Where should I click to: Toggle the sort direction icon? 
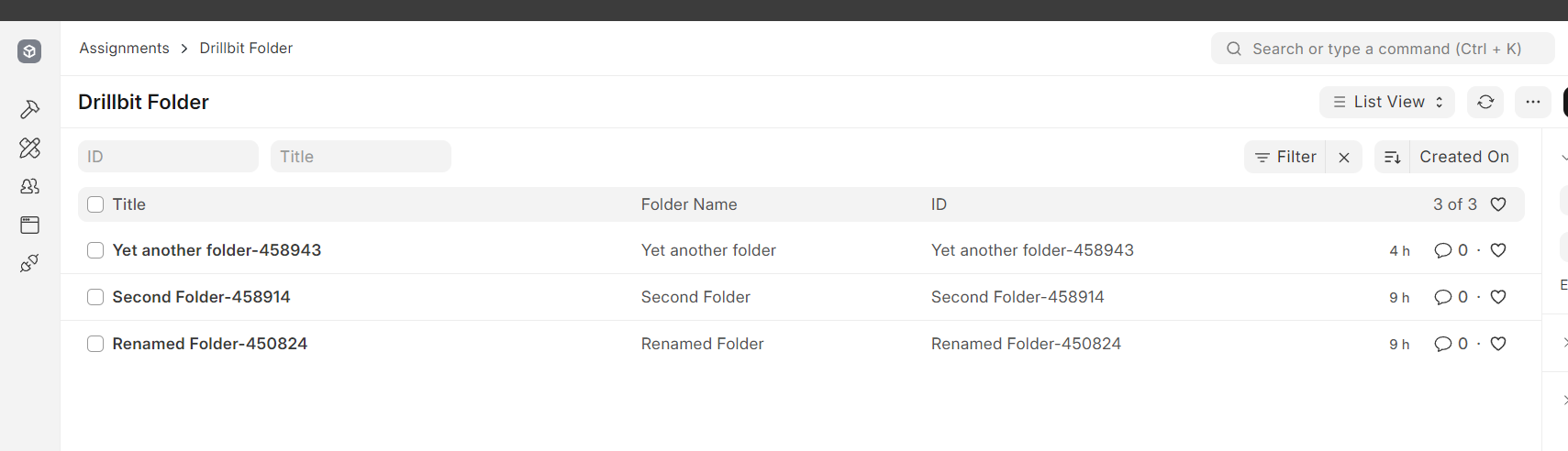point(1392,157)
